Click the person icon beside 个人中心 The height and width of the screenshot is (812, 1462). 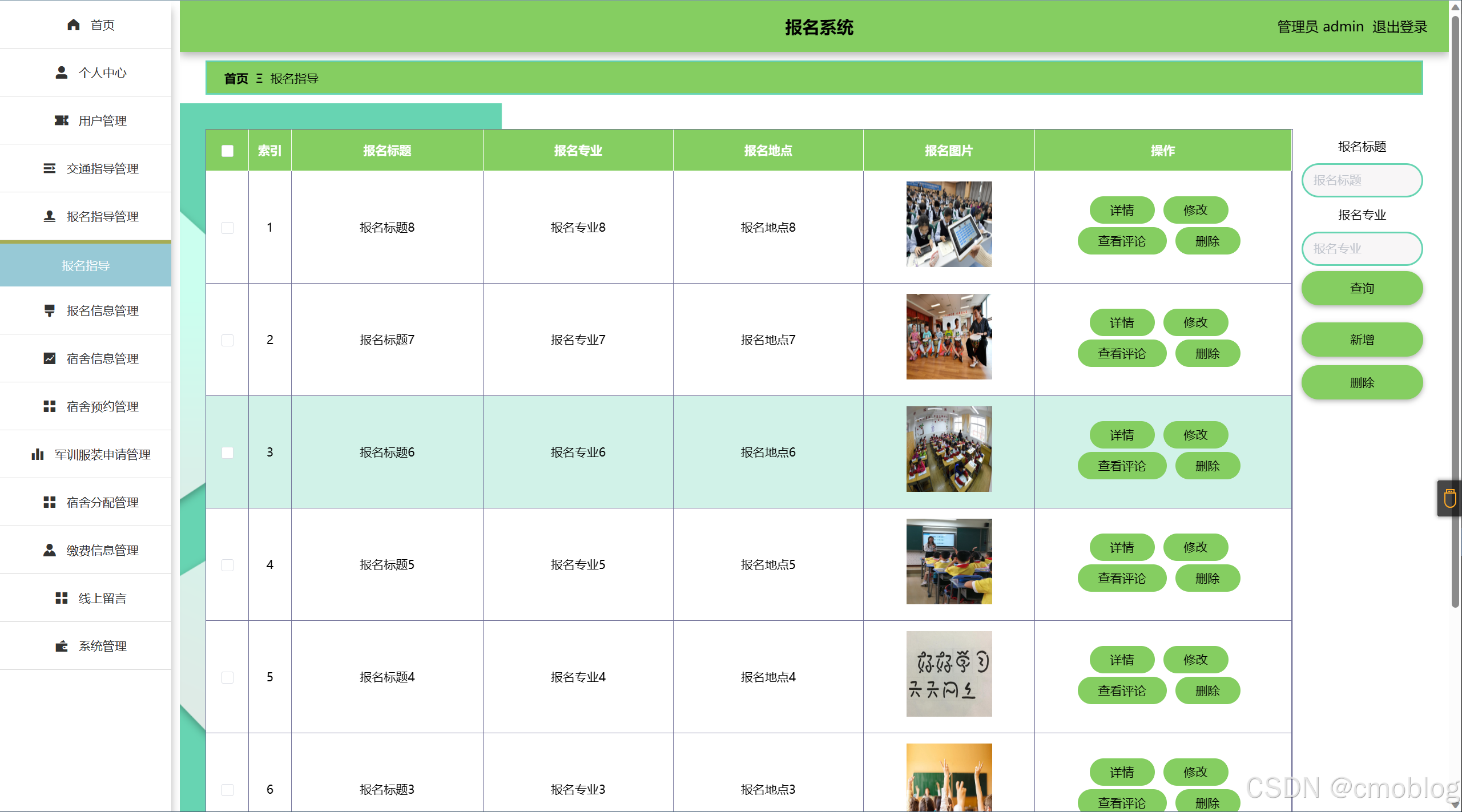pos(61,72)
